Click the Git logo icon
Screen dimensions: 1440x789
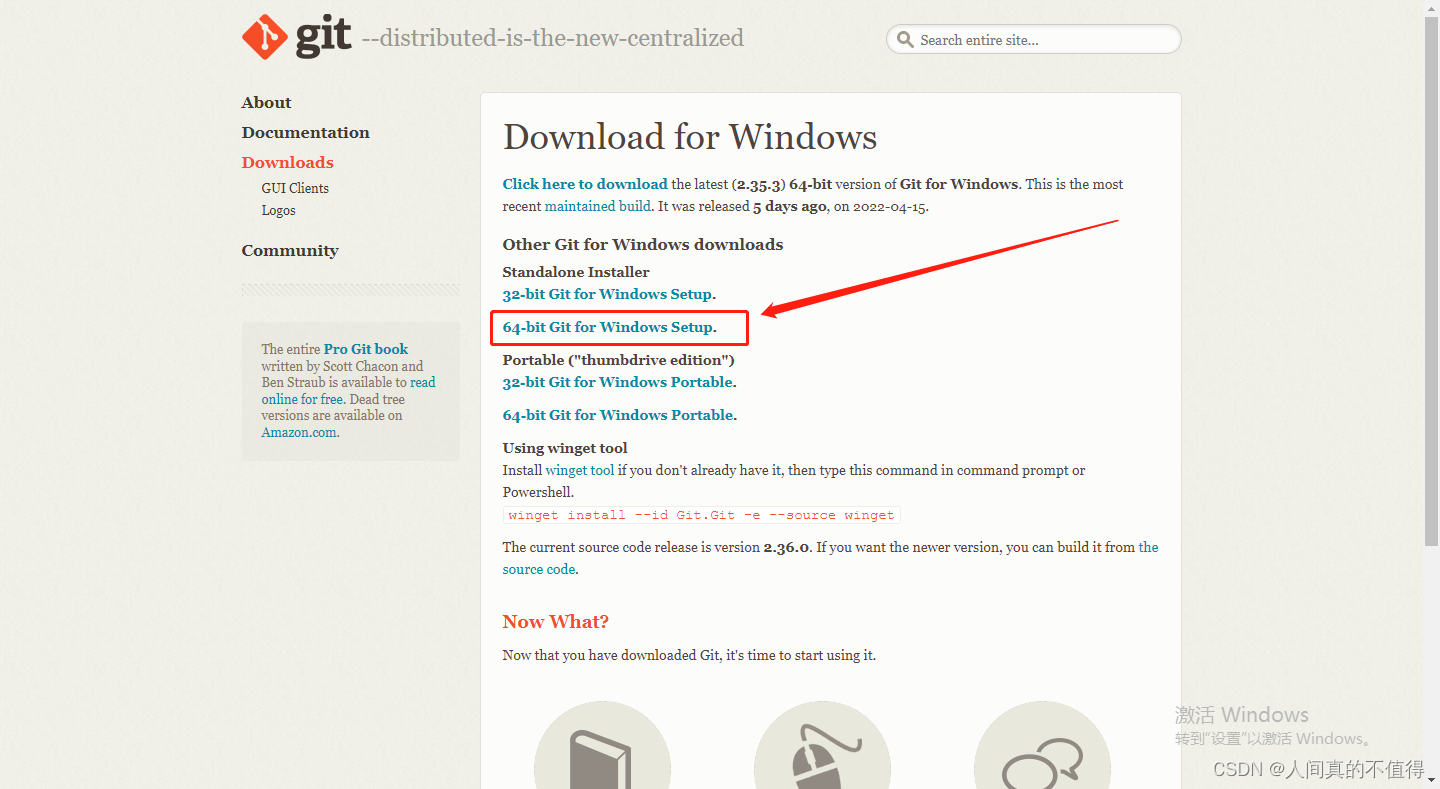pyautogui.click(x=296, y=37)
